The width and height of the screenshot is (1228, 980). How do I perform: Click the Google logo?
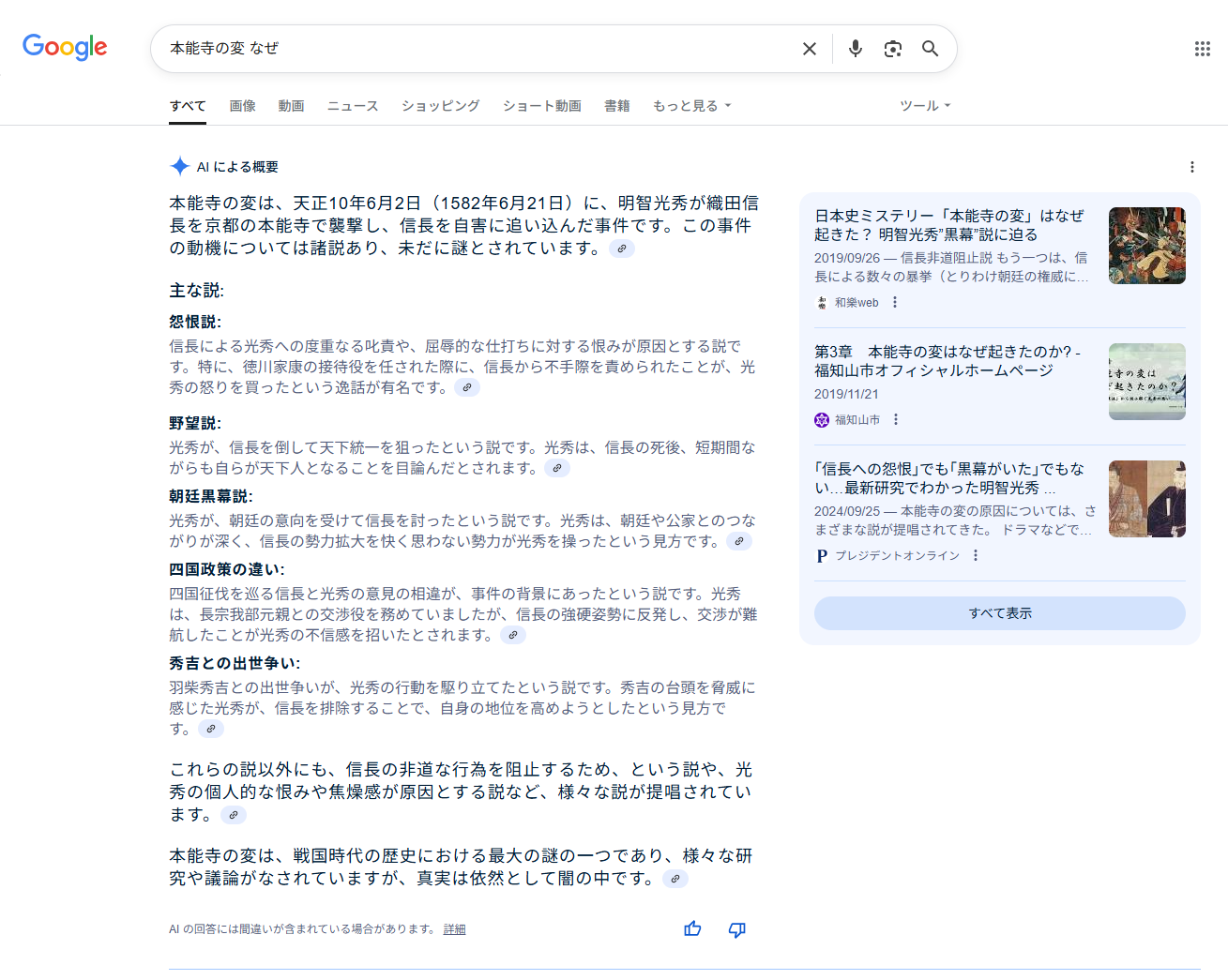(x=65, y=47)
